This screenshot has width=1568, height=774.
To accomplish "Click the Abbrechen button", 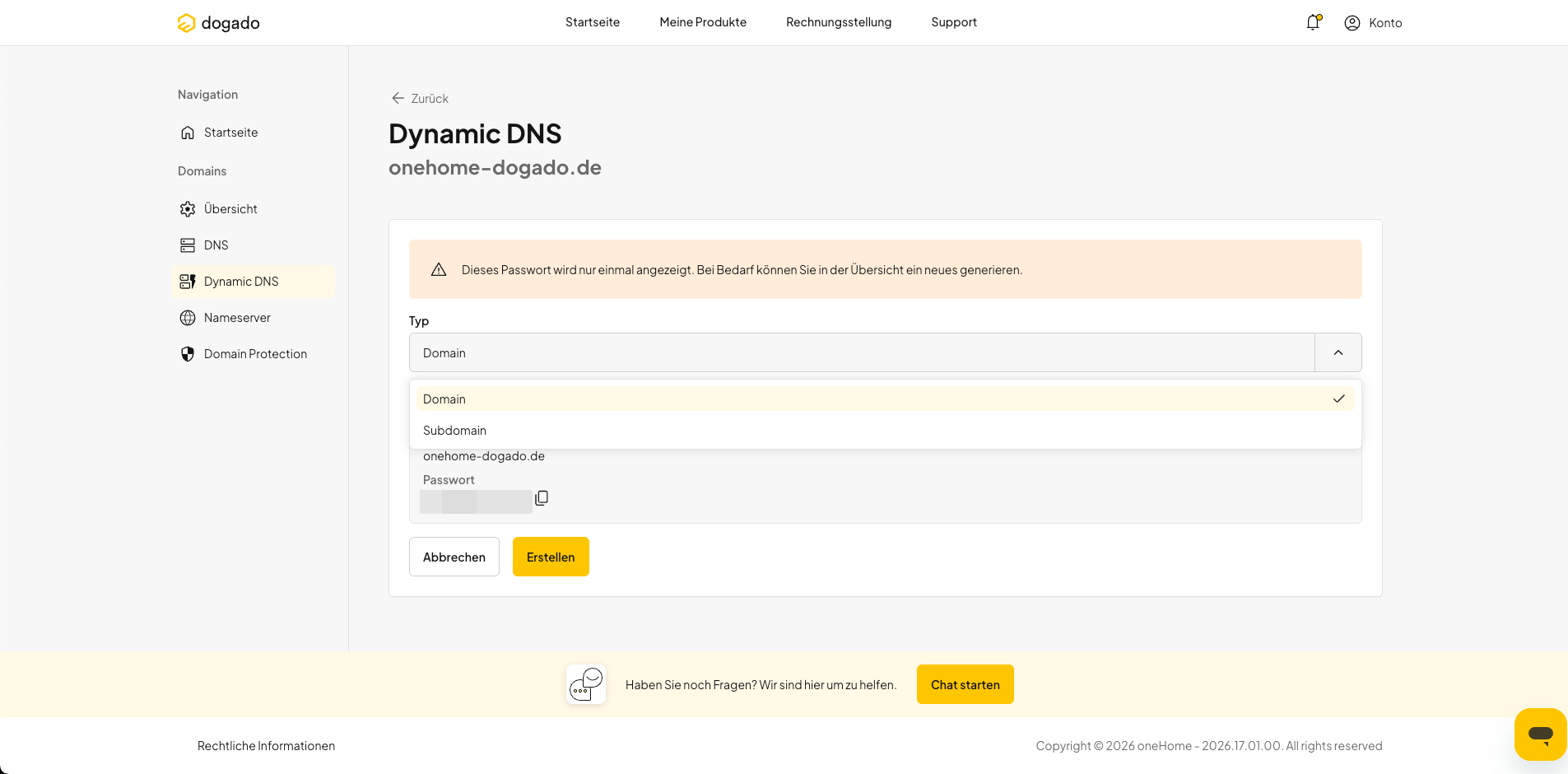I will pyautogui.click(x=454, y=557).
